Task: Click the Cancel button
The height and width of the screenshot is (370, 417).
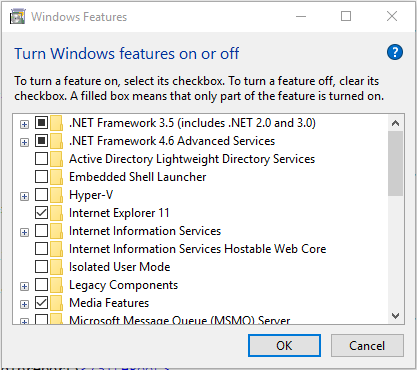Action: (367, 346)
